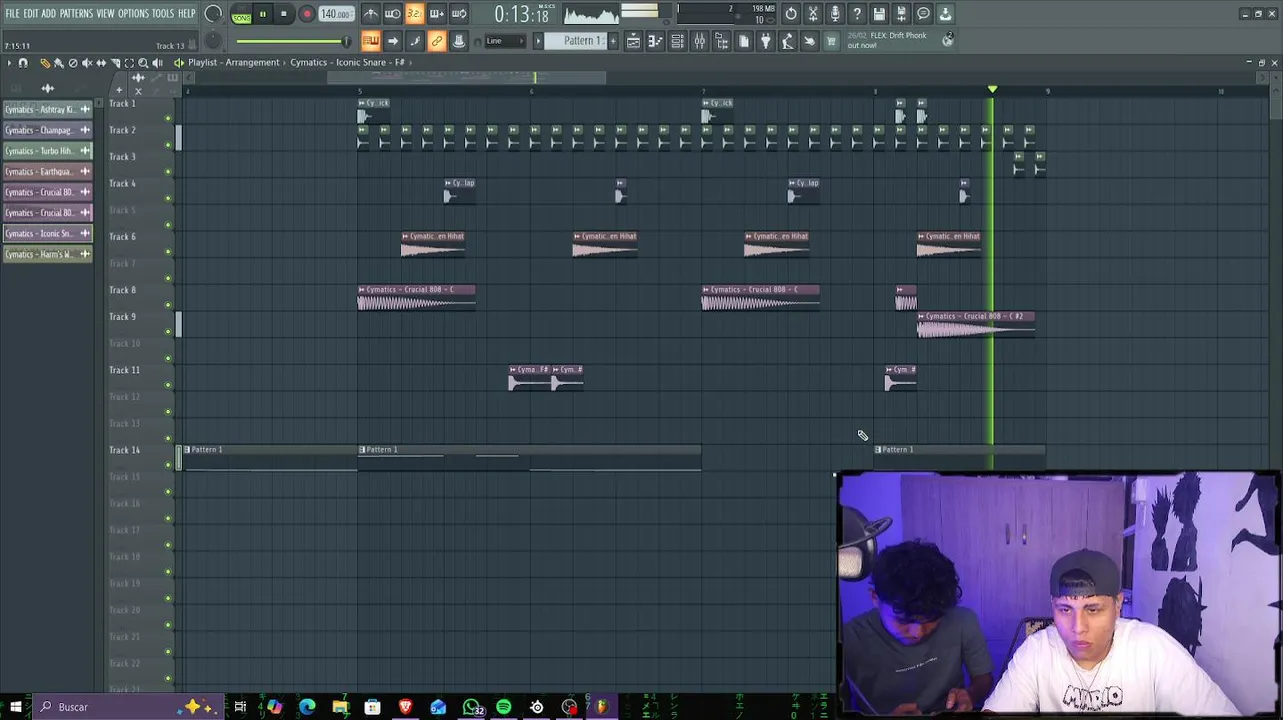Open the chat speech bubble icon
The image size is (1283, 720).
point(923,14)
